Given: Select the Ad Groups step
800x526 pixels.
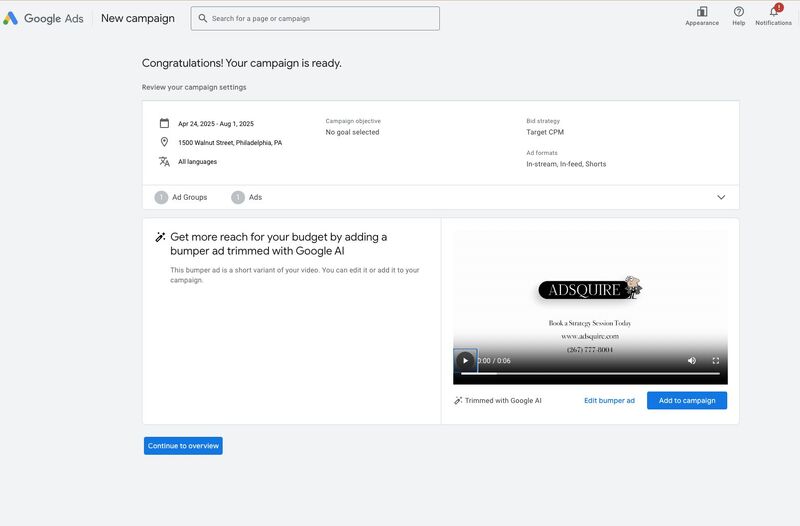Looking at the screenshot, I should point(181,197).
